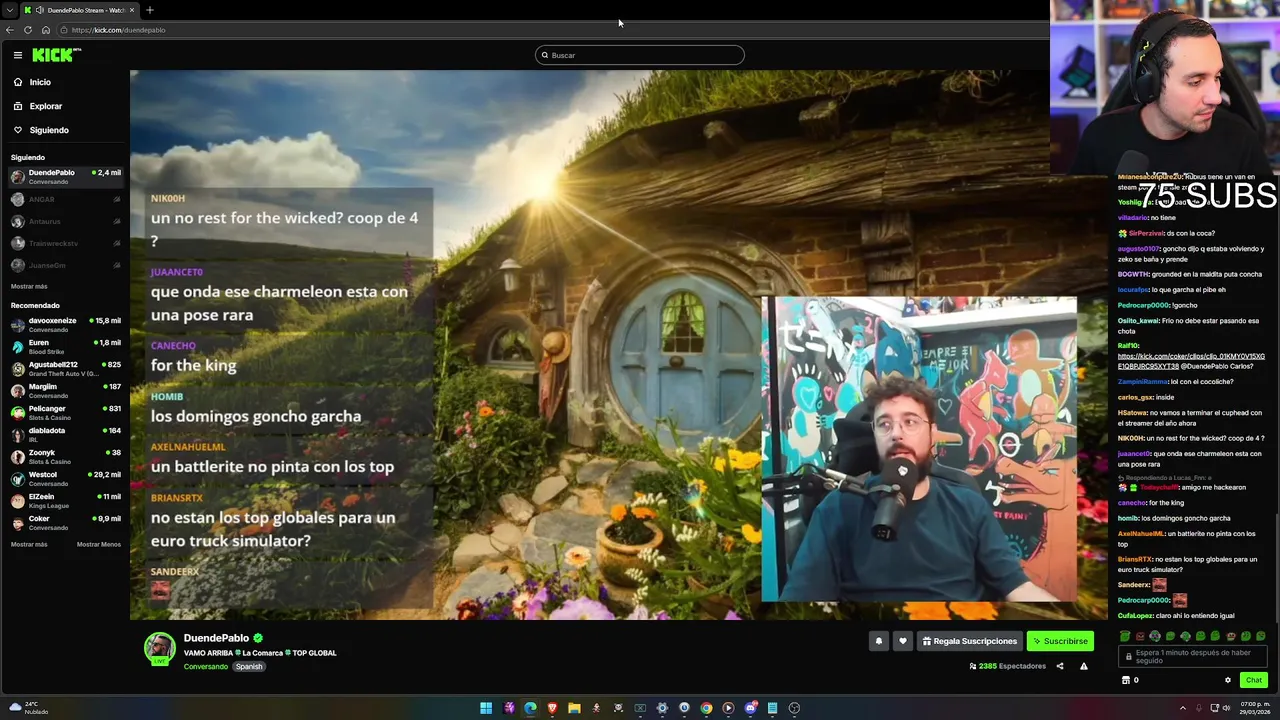This screenshot has height=720, width=1280.
Task: Click the last emote in quick emote row
Action: (1260, 636)
